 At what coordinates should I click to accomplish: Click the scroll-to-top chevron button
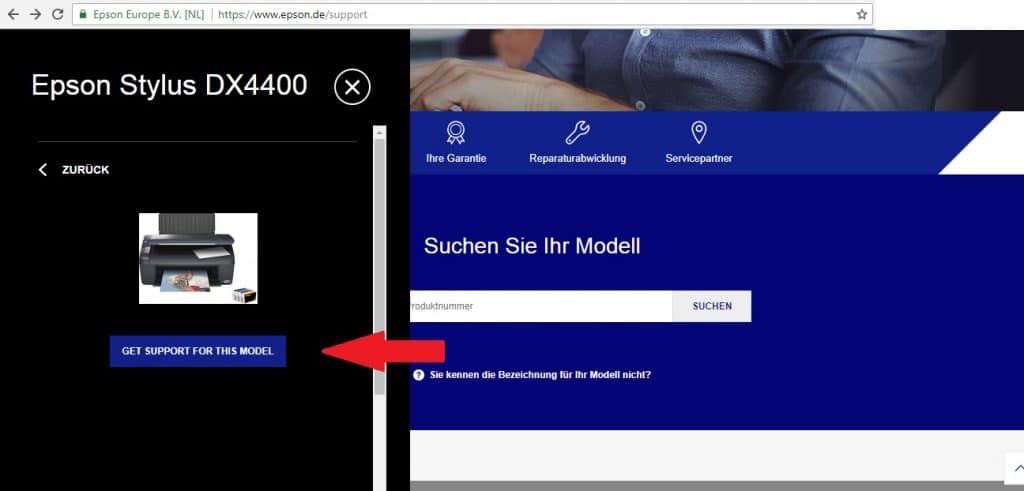[x=1016, y=467]
